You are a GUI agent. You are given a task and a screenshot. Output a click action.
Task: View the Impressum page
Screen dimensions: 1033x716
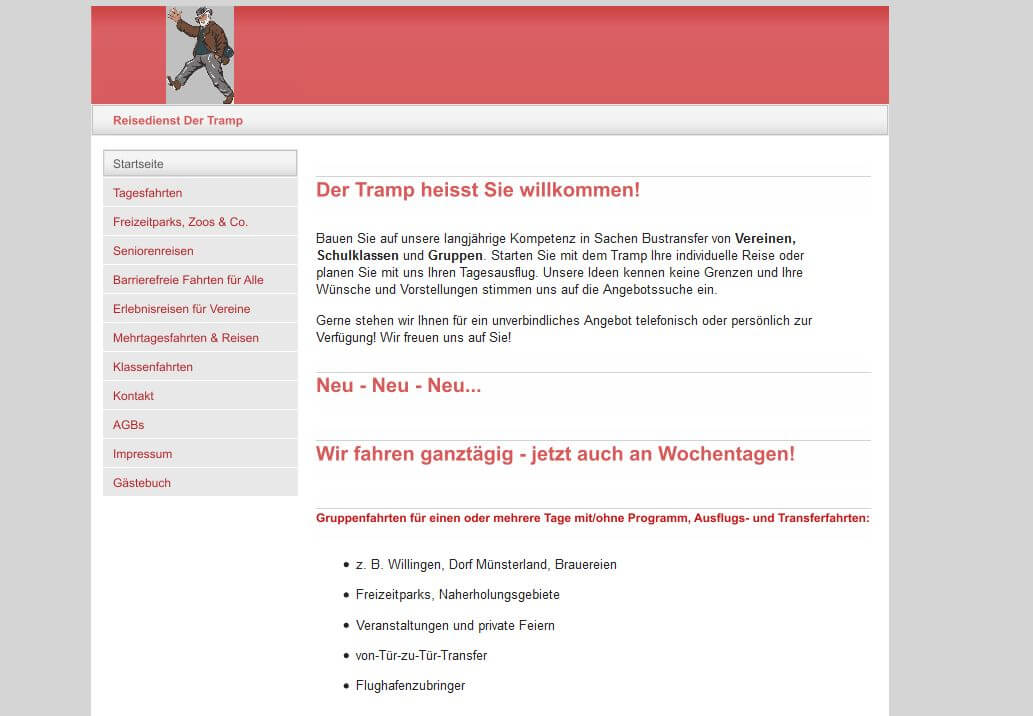tap(200, 454)
